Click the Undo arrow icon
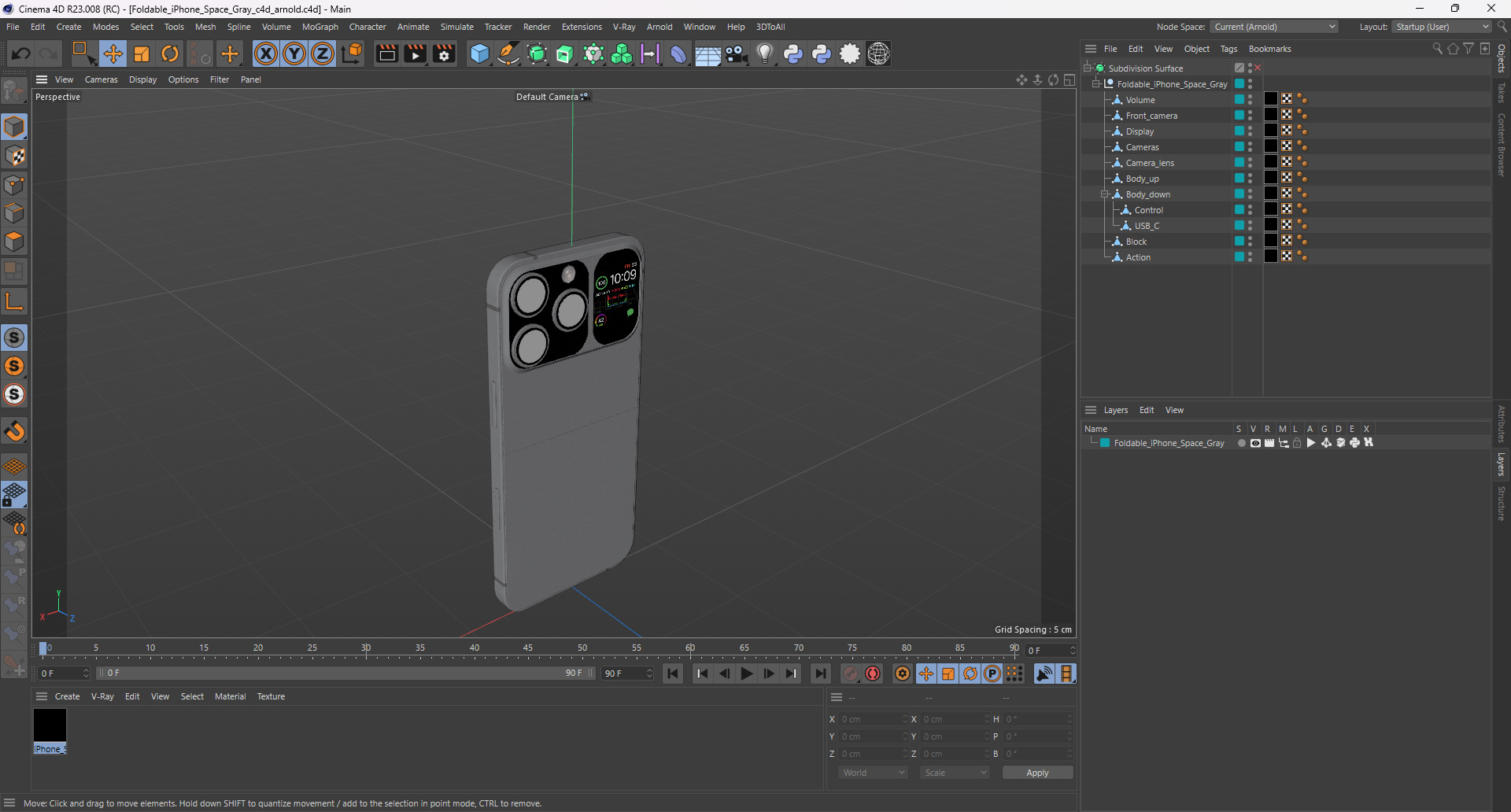 click(21, 54)
